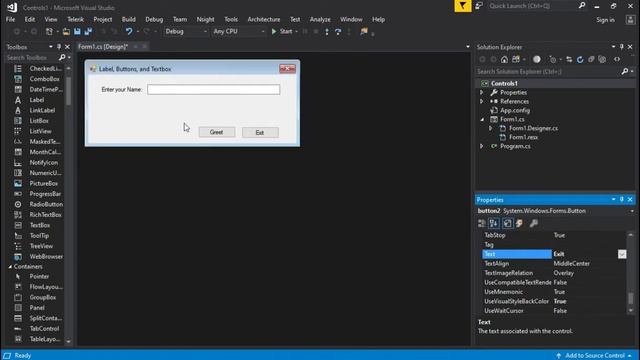Pin the Solution Explorer panel pushpin
The height and width of the screenshot is (360, 640).
(622, 47)
